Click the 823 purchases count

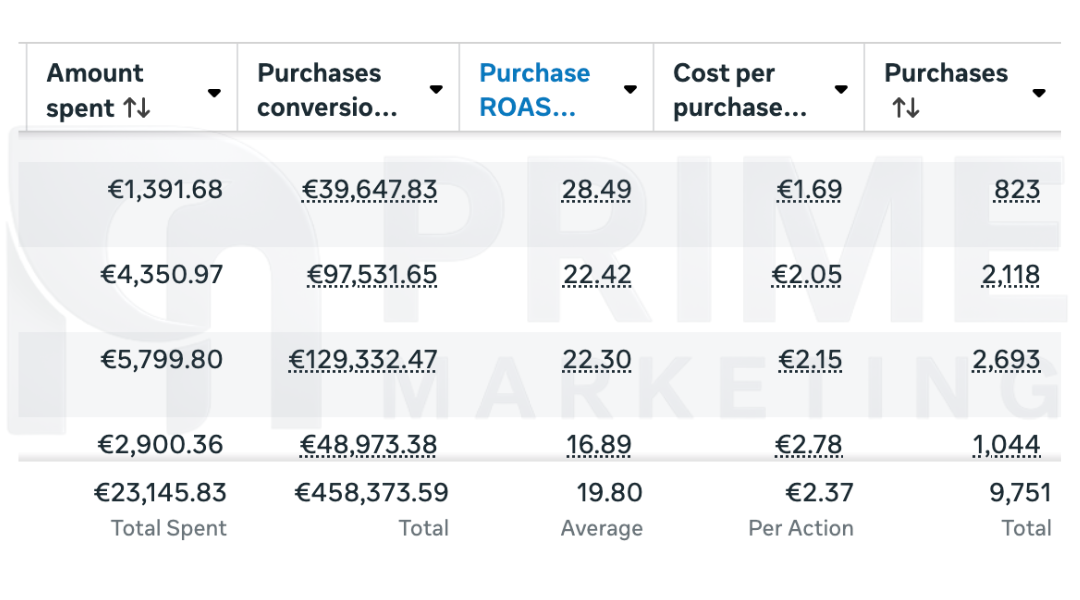[x=1016, y=190]
